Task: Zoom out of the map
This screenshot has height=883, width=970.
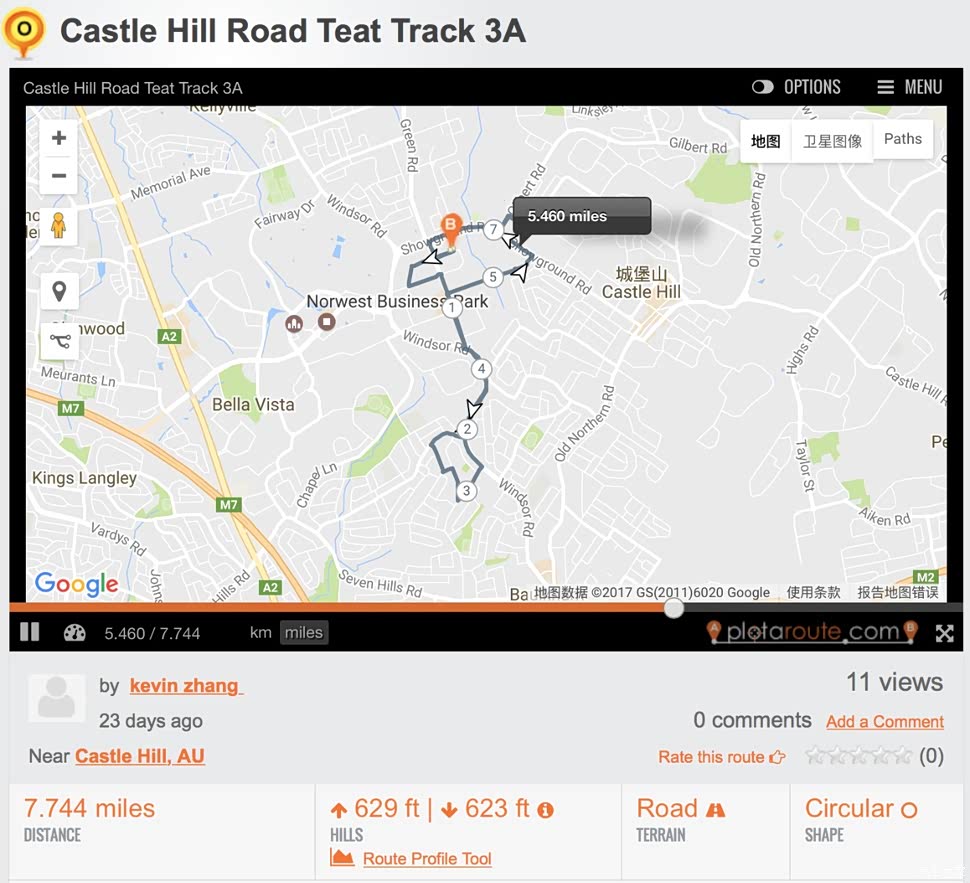Action: (x=59, y=177)
